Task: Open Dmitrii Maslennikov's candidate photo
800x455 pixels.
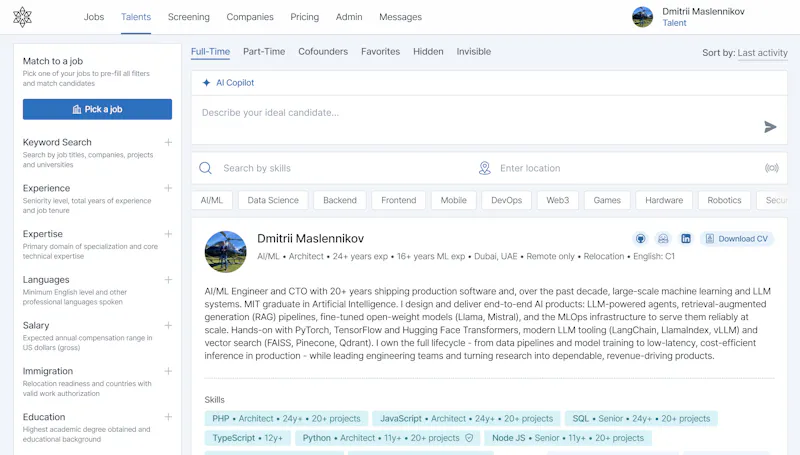Action: tap(226, 251)
